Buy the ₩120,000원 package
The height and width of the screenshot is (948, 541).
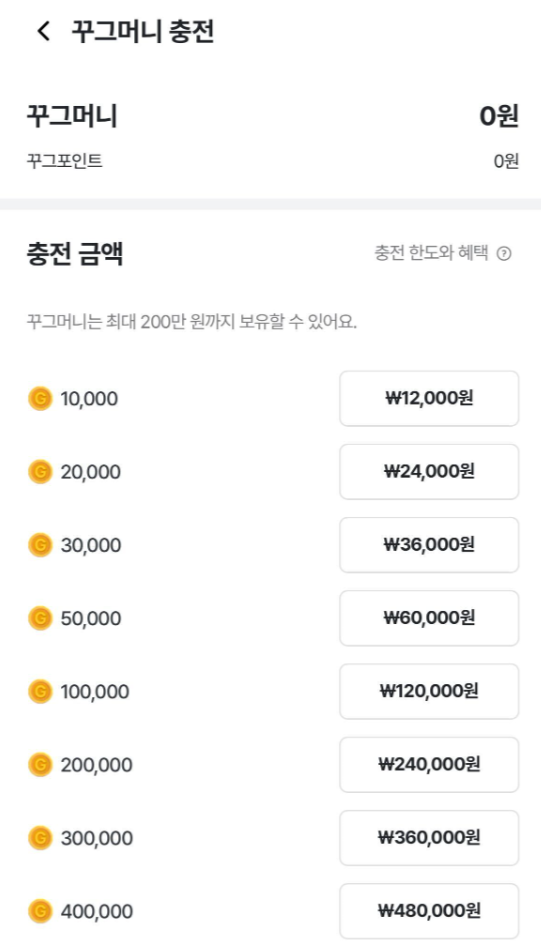[429, 691]
